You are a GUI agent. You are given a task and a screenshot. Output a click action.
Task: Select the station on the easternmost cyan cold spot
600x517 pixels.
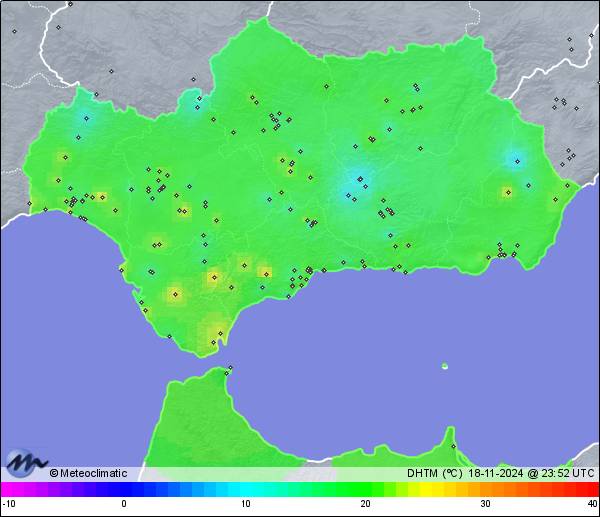(x=517, y=161)
